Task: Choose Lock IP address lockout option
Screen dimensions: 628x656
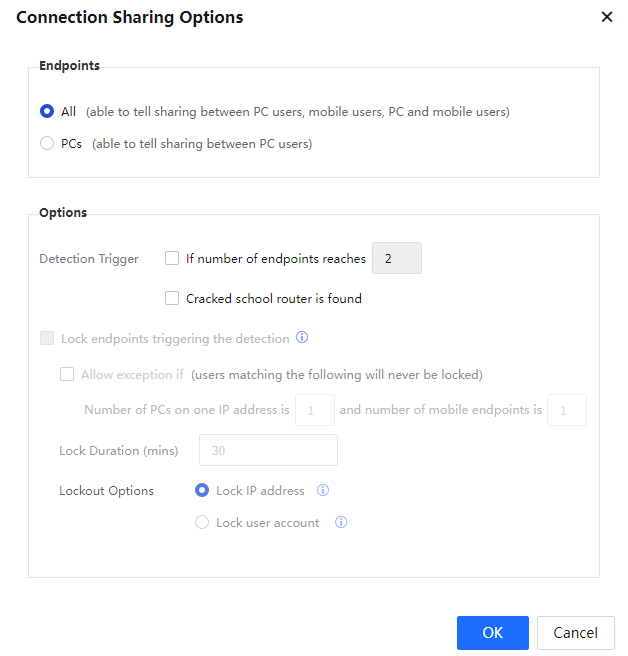Action: pos(202,490)
